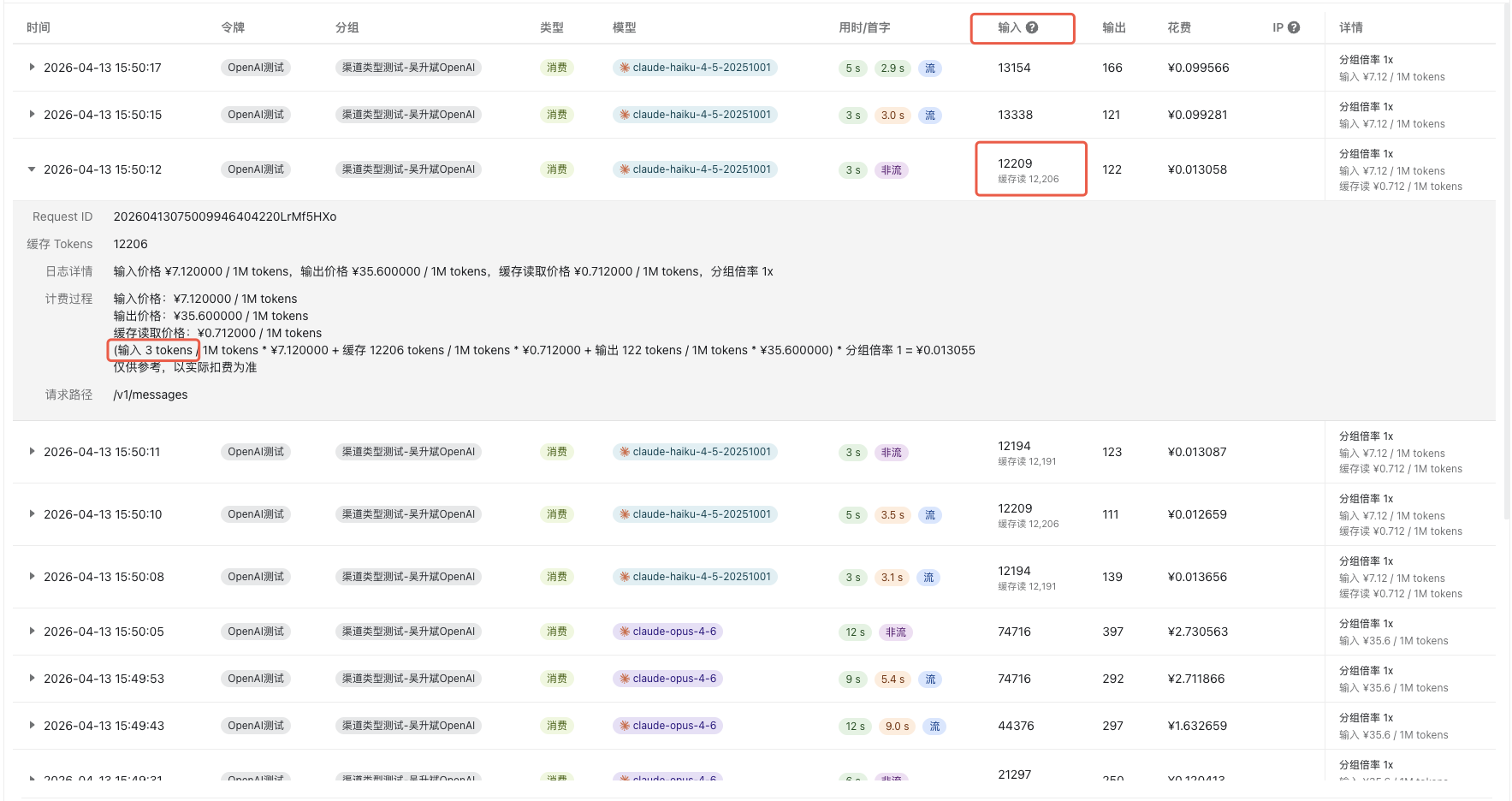
Task: Click the help icon beside IP column header
Action: (x=1293, y=27)
